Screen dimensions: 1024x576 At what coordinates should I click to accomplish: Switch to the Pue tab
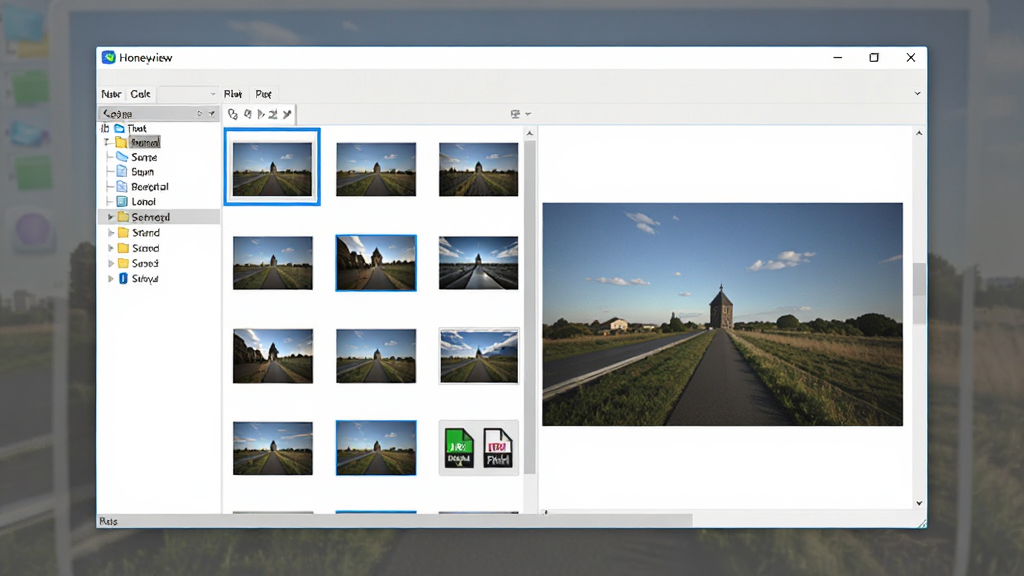point(263,94)
